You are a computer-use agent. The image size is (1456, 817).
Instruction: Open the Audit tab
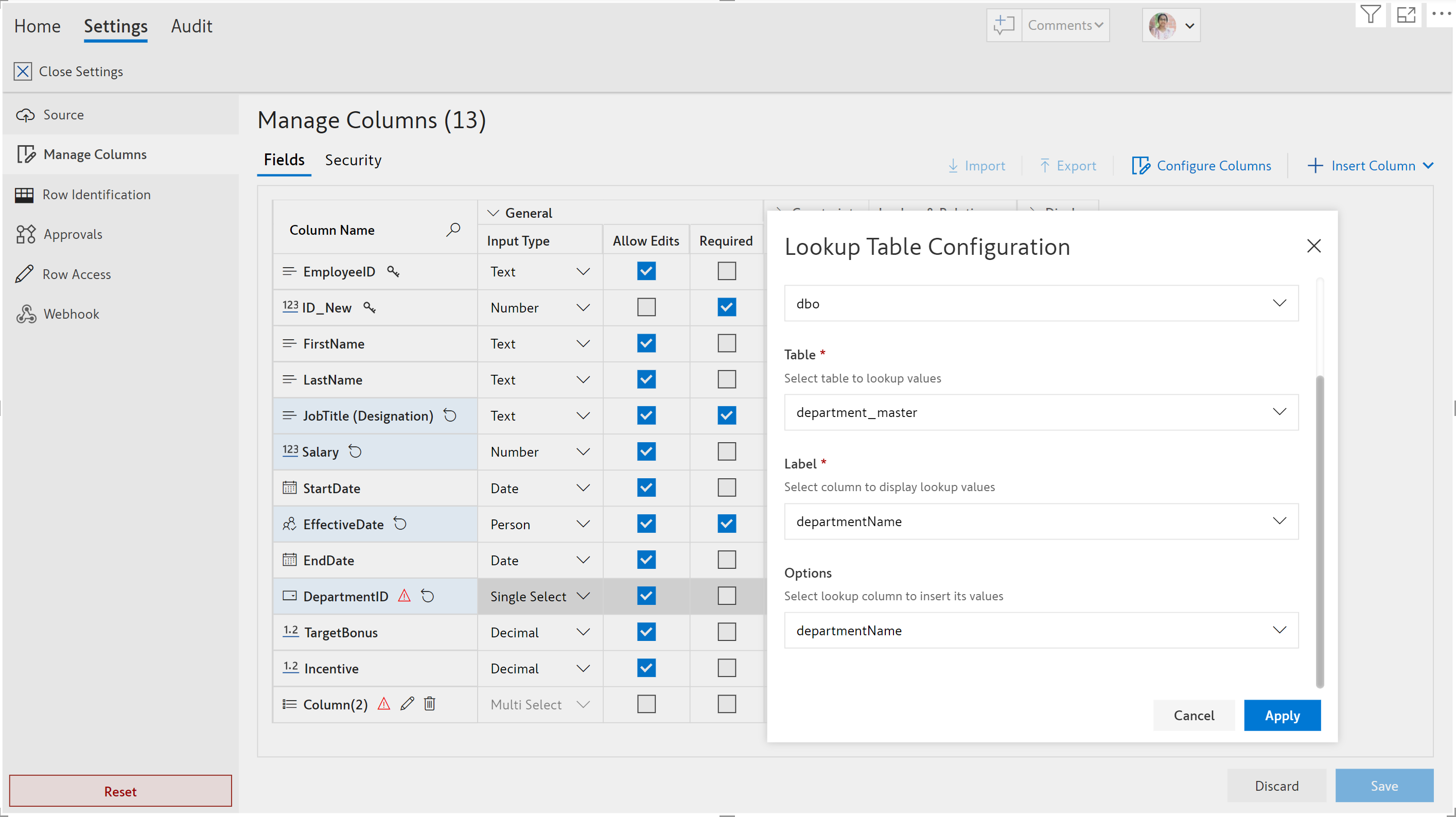pyautogui.click(x=191, y=26)
